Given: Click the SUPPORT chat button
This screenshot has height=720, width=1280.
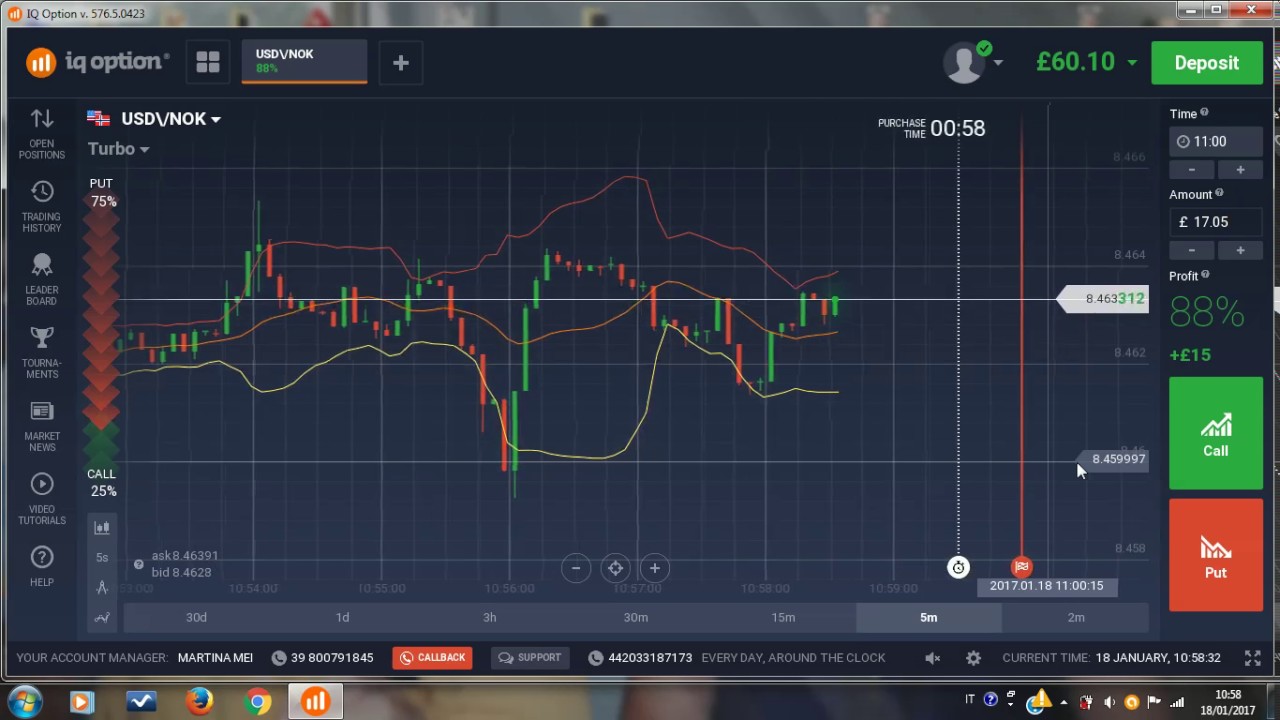Looking at the screenshot, I should click(529, 657).
